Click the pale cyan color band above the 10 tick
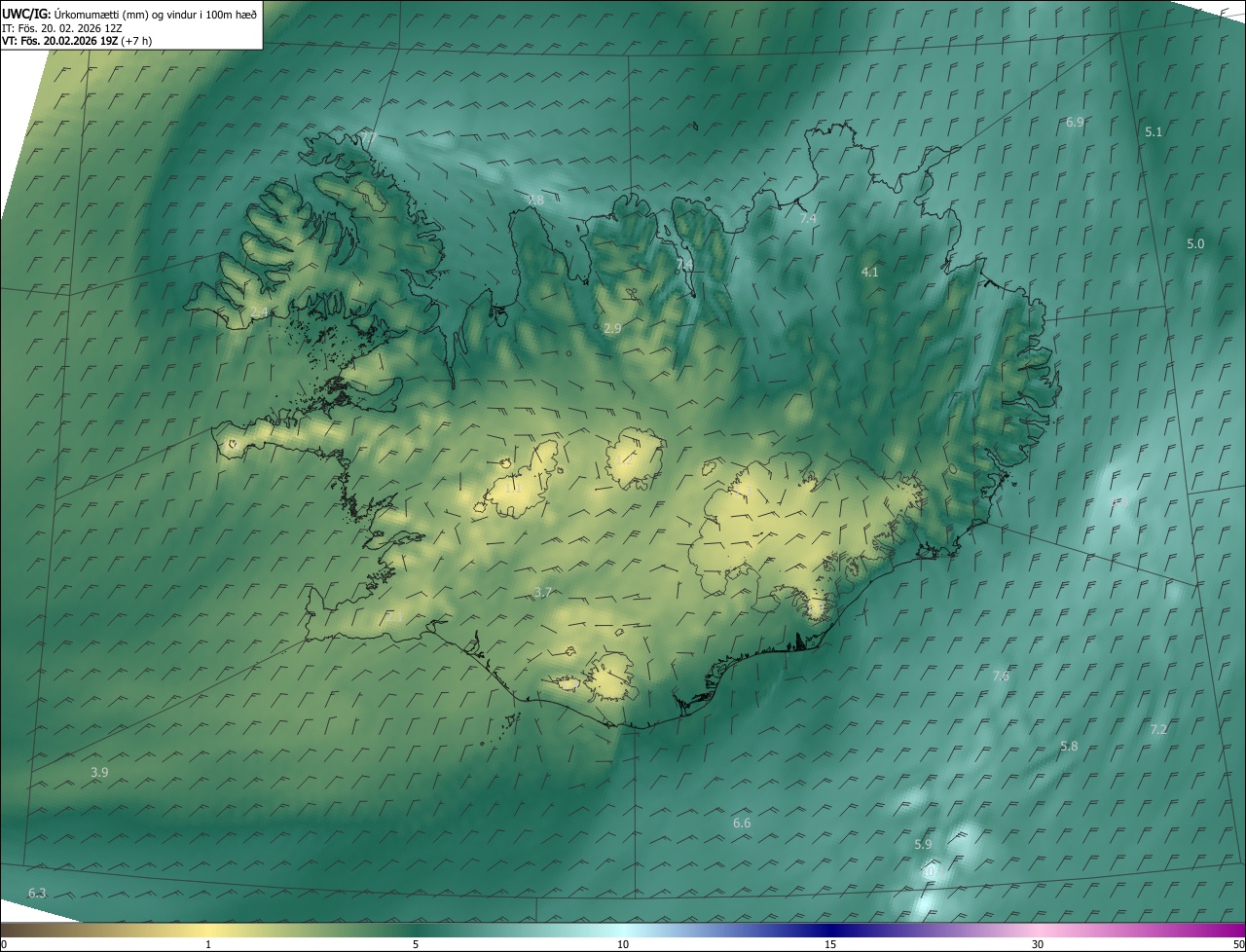Screen dimensions: 1246x952 (x=623, y=930)
